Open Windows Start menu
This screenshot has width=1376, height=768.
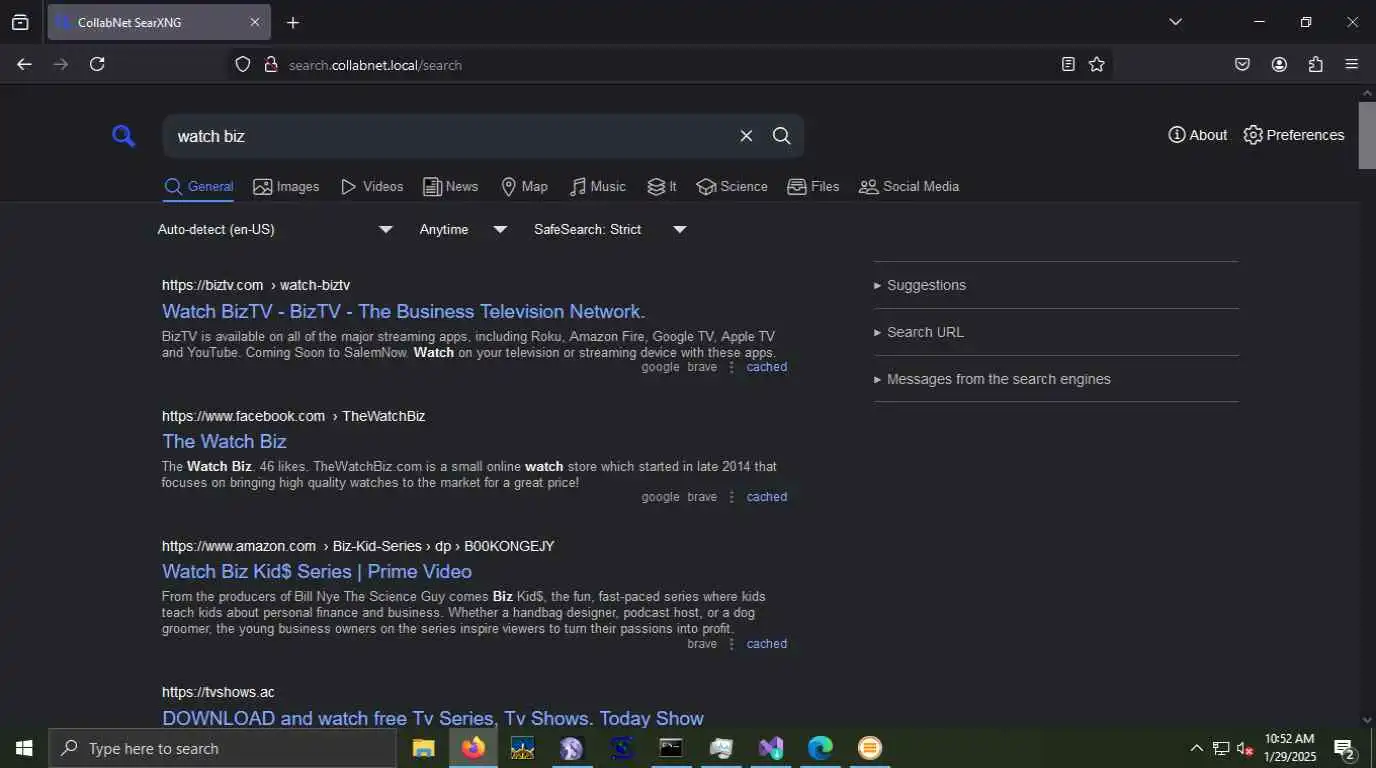tap(24, 748)
